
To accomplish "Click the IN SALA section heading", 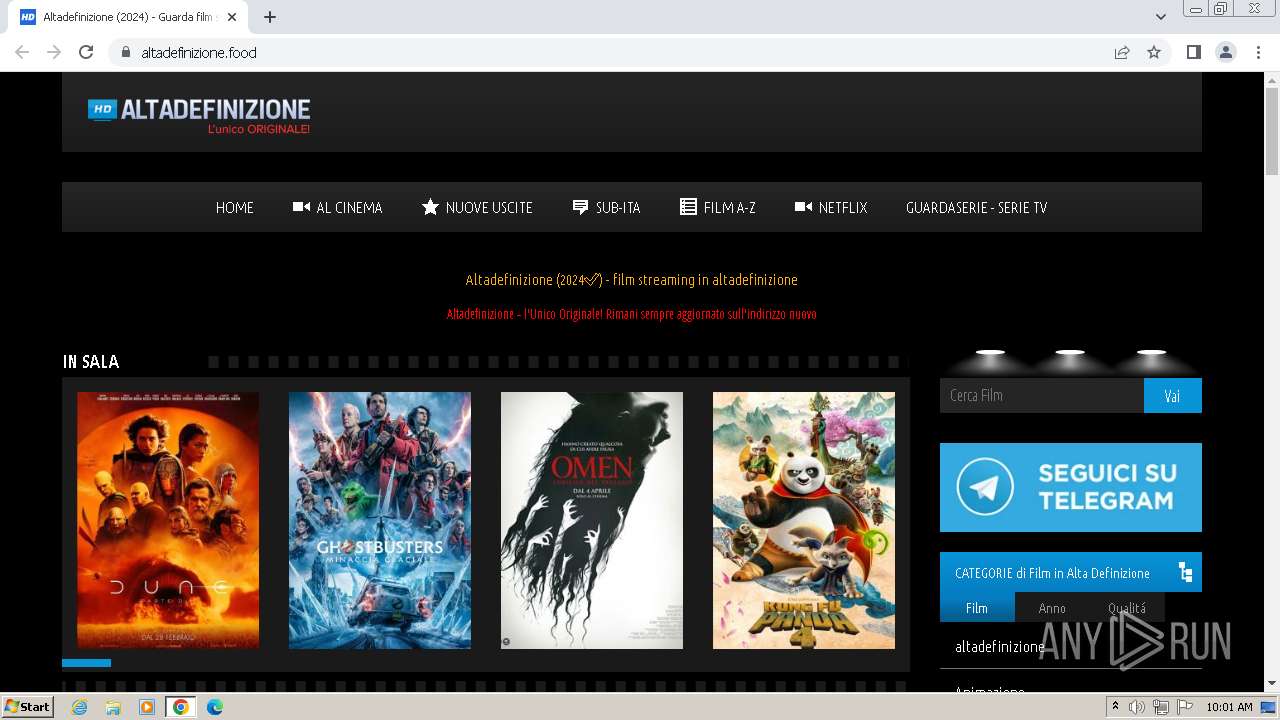I will click(x=91, y=362).
